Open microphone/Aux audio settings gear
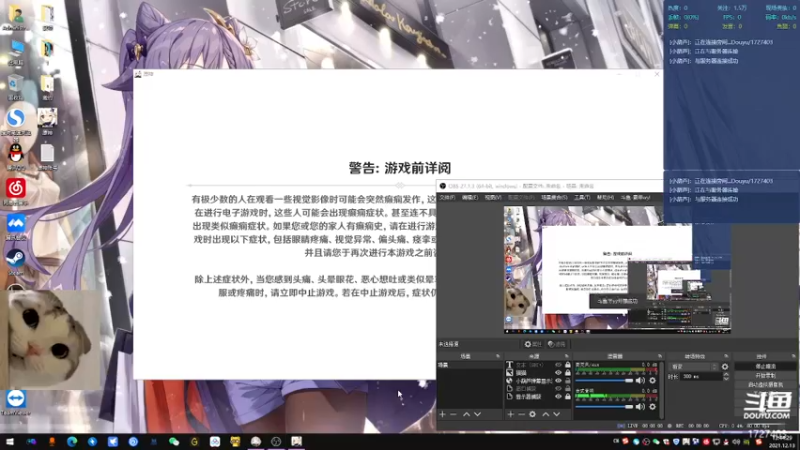The image size is (800, 450). pyautogui.click(x=653, y=380)
